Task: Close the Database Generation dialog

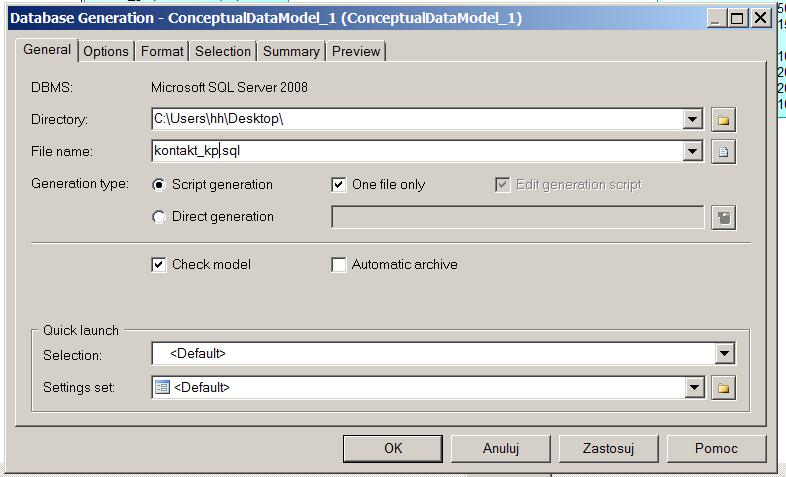Action: [760, 19]
